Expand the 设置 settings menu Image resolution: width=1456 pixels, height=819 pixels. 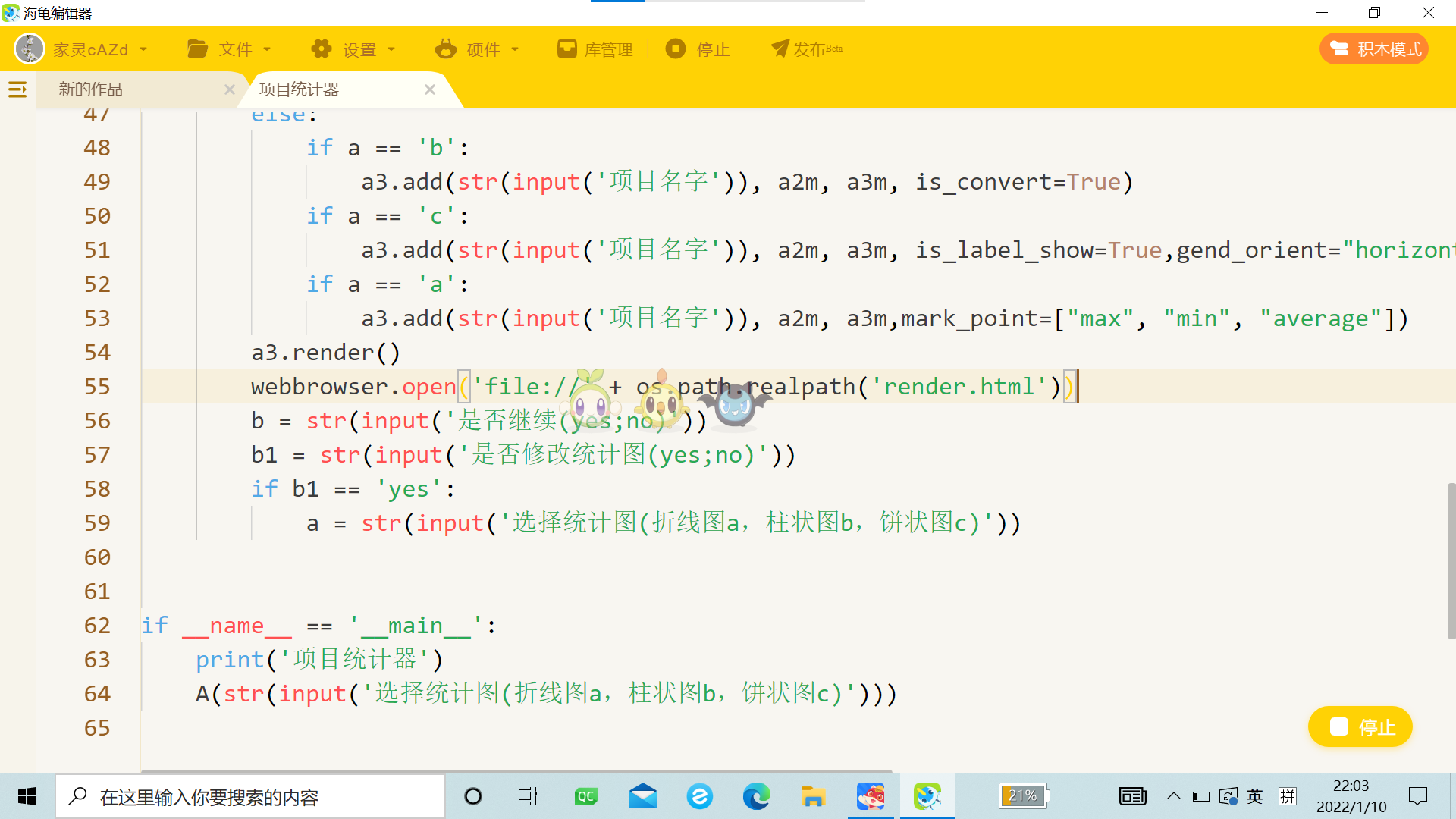click(x=353, y=49)
